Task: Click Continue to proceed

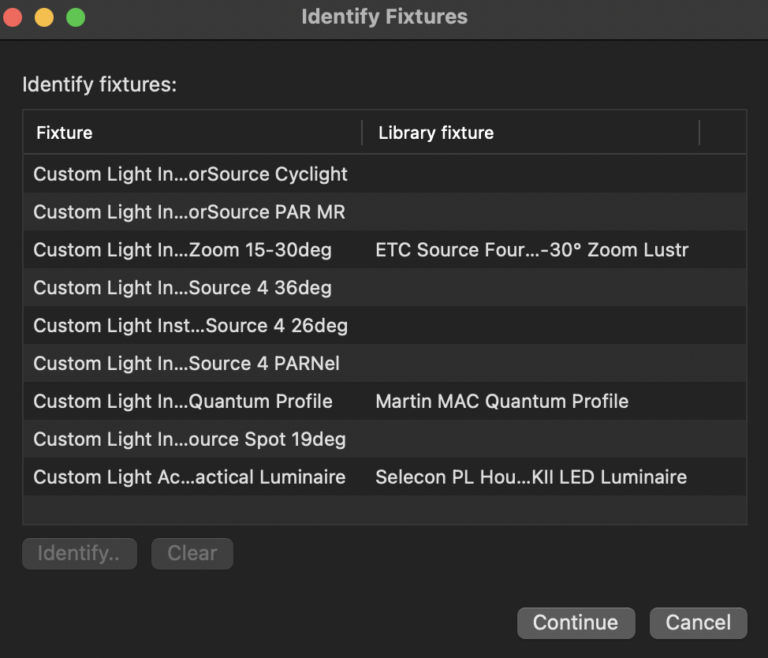Action: click(x=575, y=622)
